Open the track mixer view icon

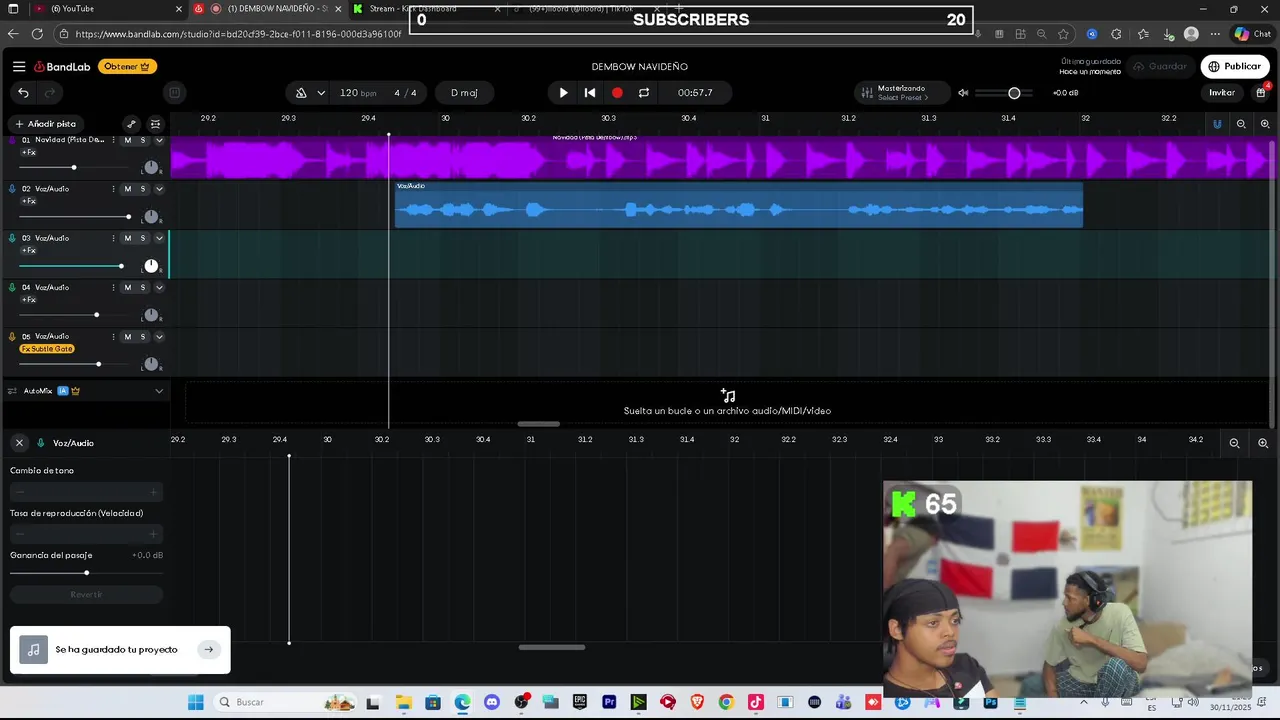[155, 124]
